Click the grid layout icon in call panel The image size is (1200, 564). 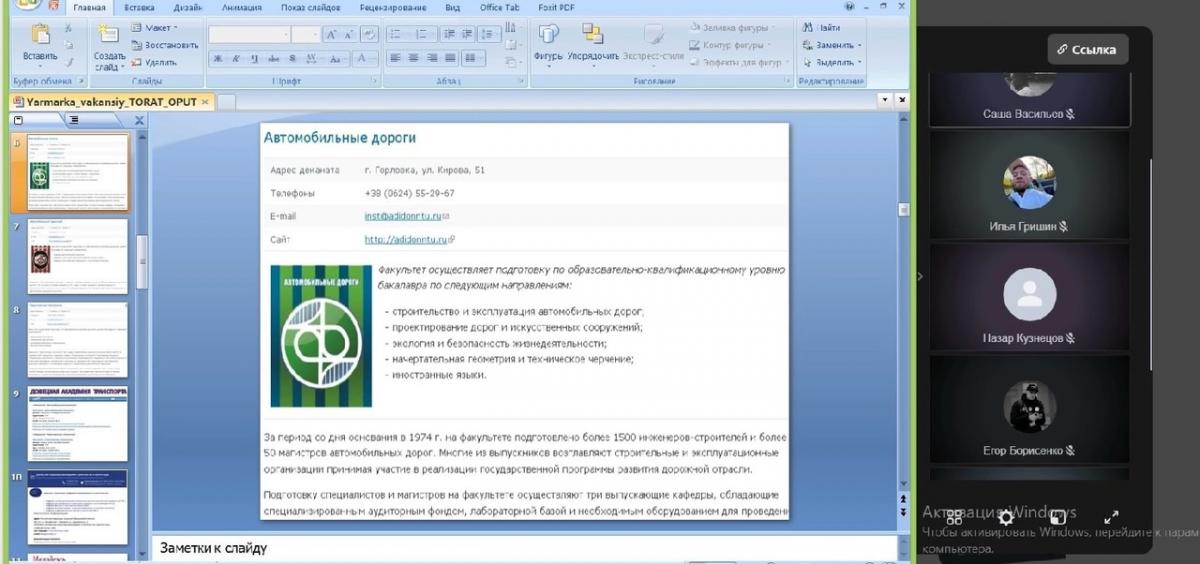click(954, 518)
